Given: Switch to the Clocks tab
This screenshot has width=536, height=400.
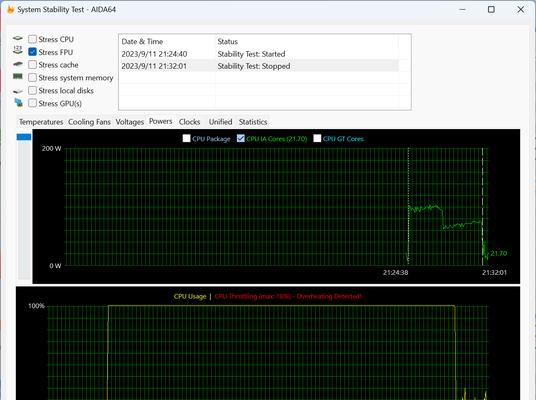Looking at the screenshot, I should click(x=189, y=122).
